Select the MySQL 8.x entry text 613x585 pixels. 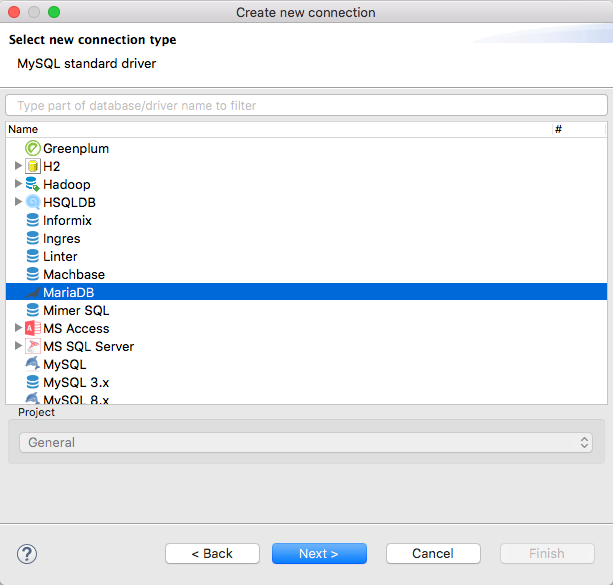(76, 399)
